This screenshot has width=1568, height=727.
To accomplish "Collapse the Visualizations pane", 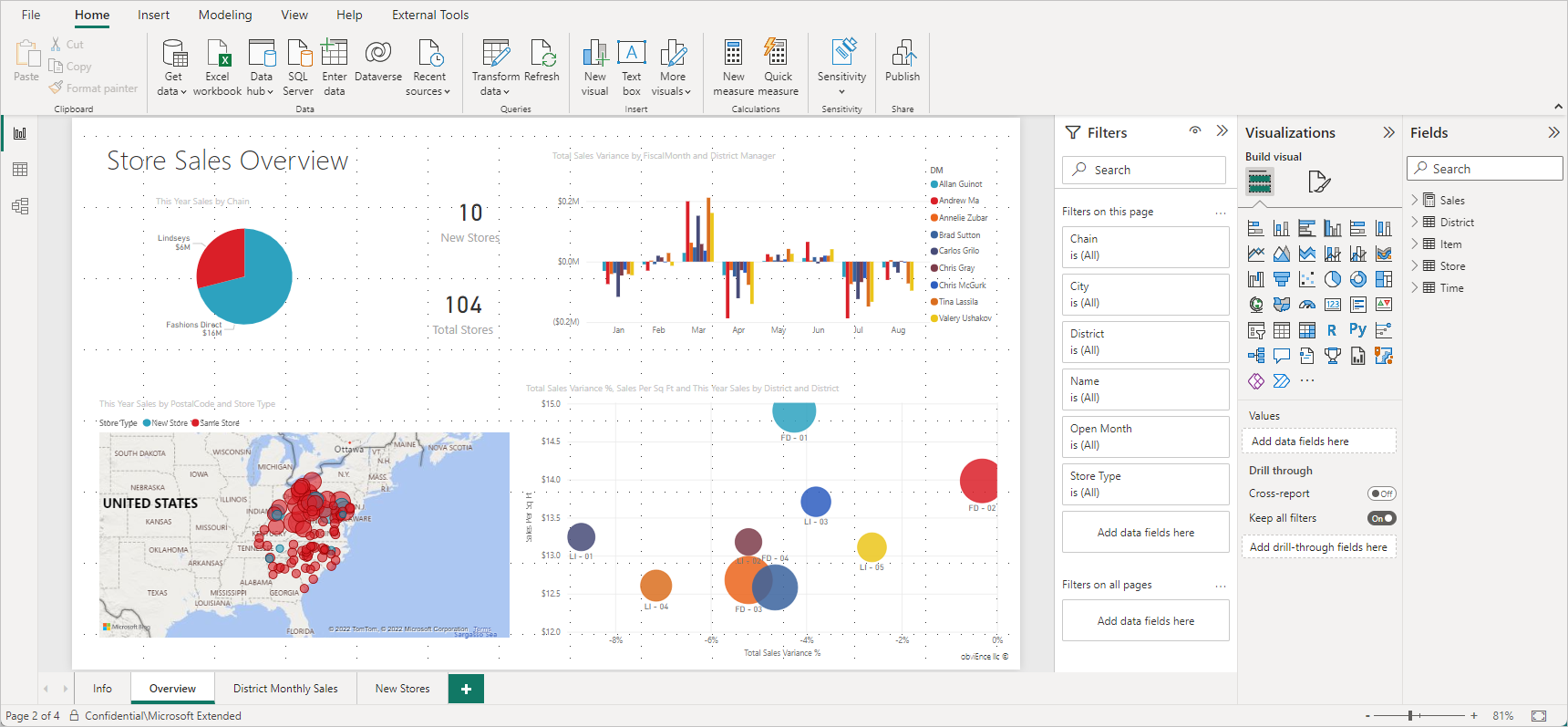I will click(1388, 132).
